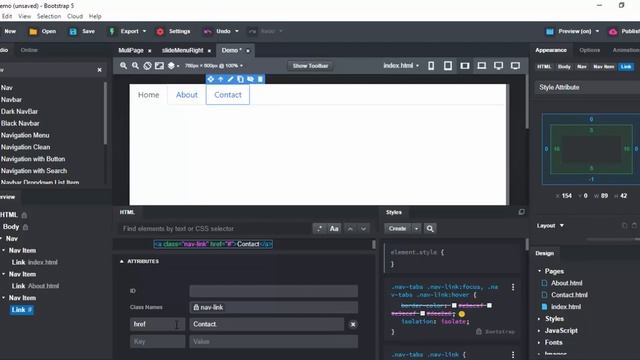Viewport: 640px width, 360px height.
Task: Click the Show Toolbar button
Action: click(310, 66)
